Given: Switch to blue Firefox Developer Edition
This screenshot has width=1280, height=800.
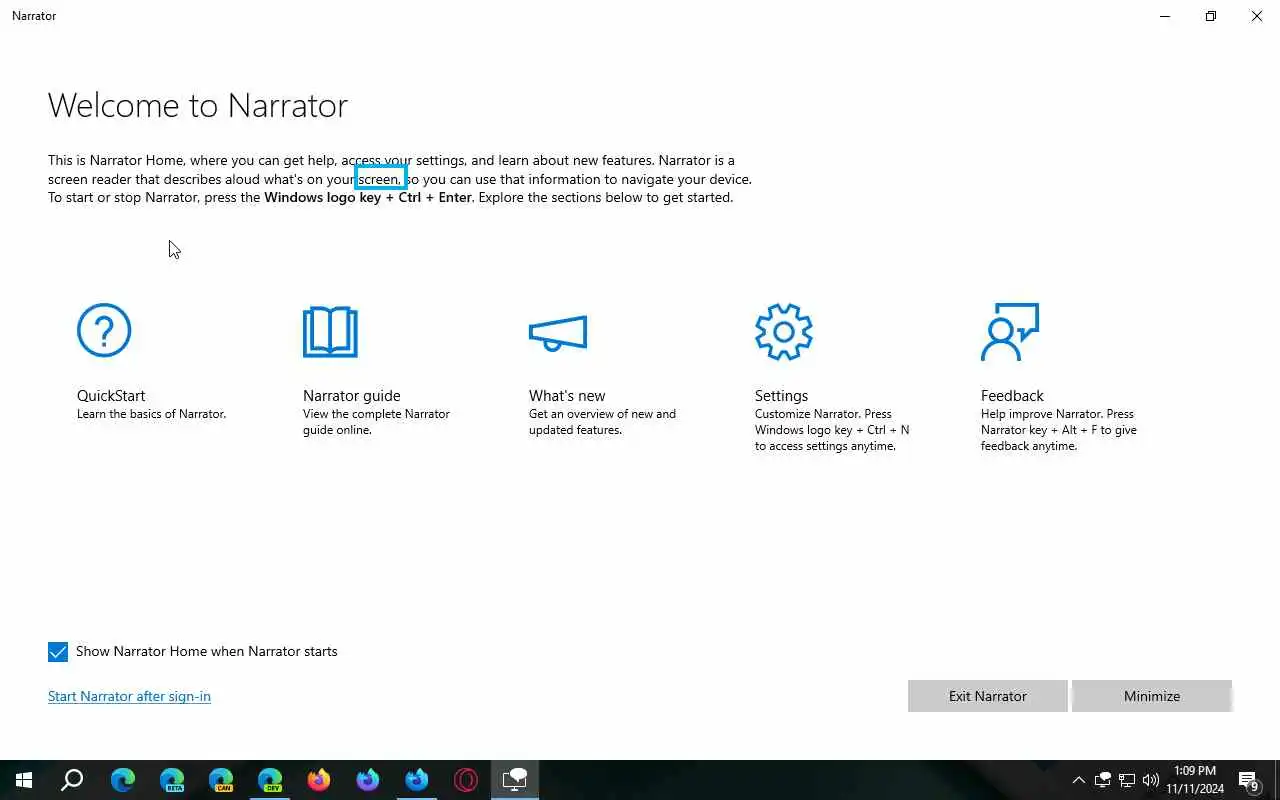Looking at the screenshot, I should tap(417, 780).
